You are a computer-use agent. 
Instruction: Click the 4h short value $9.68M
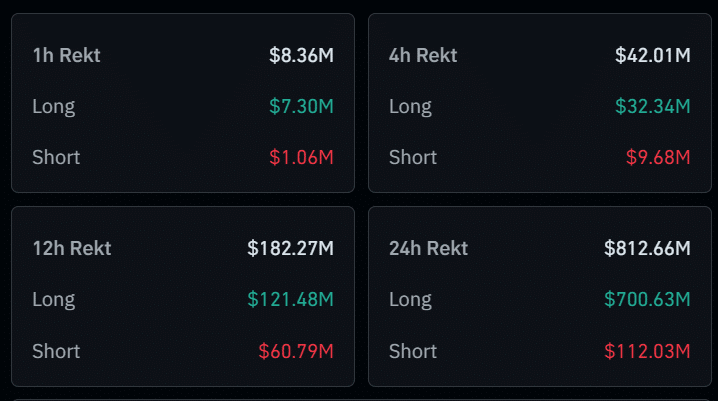658,157
